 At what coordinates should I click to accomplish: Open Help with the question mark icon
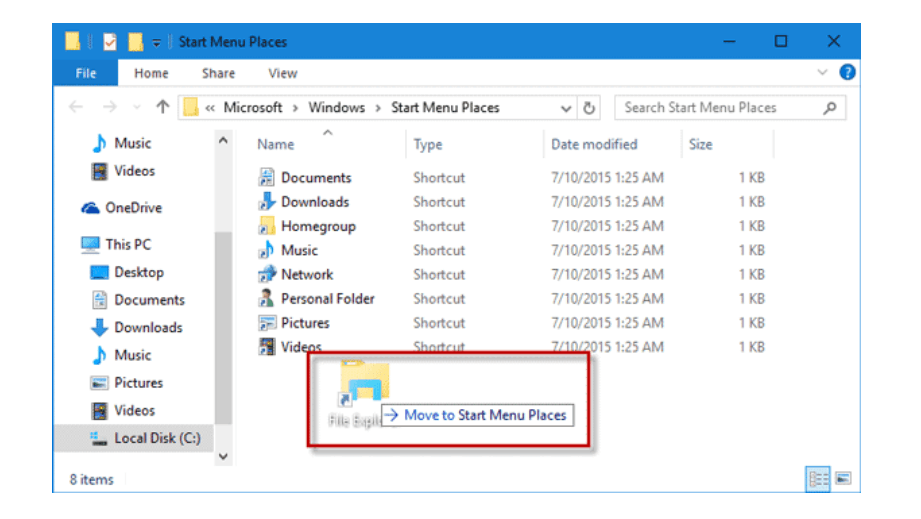847,72
